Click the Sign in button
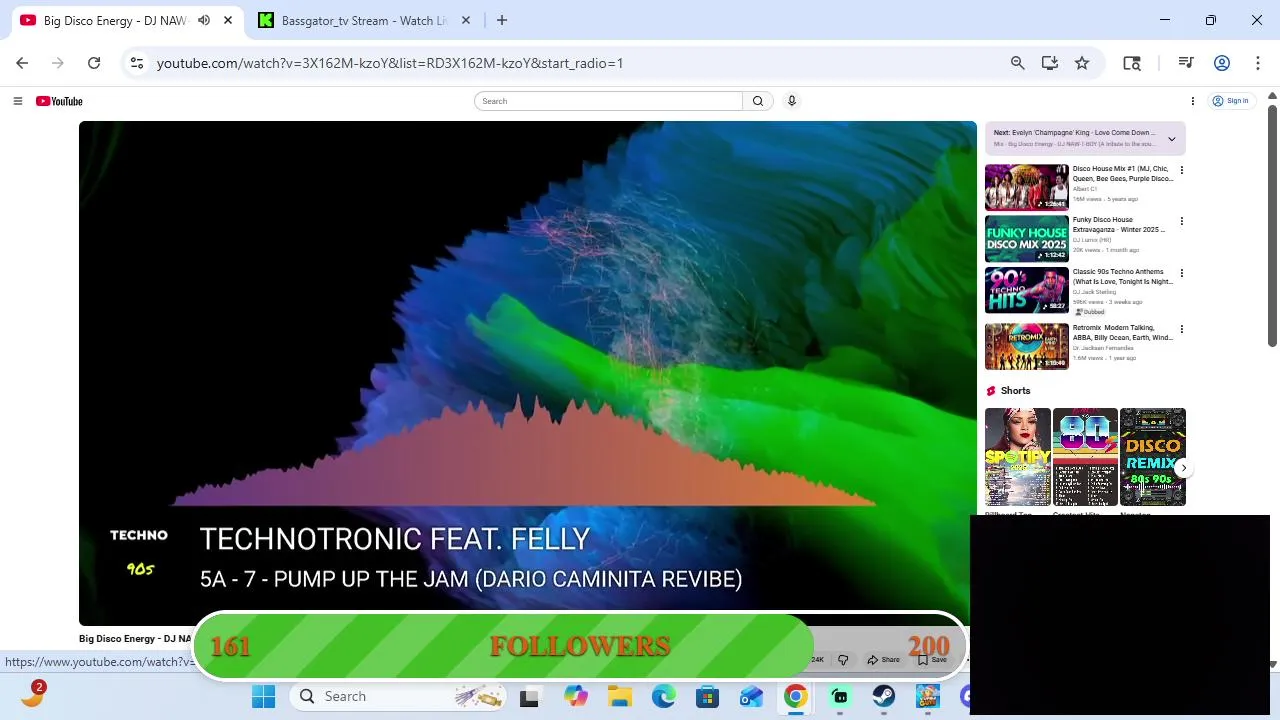Viewport: 1280px width, 720px height. tap(1230, 101)
